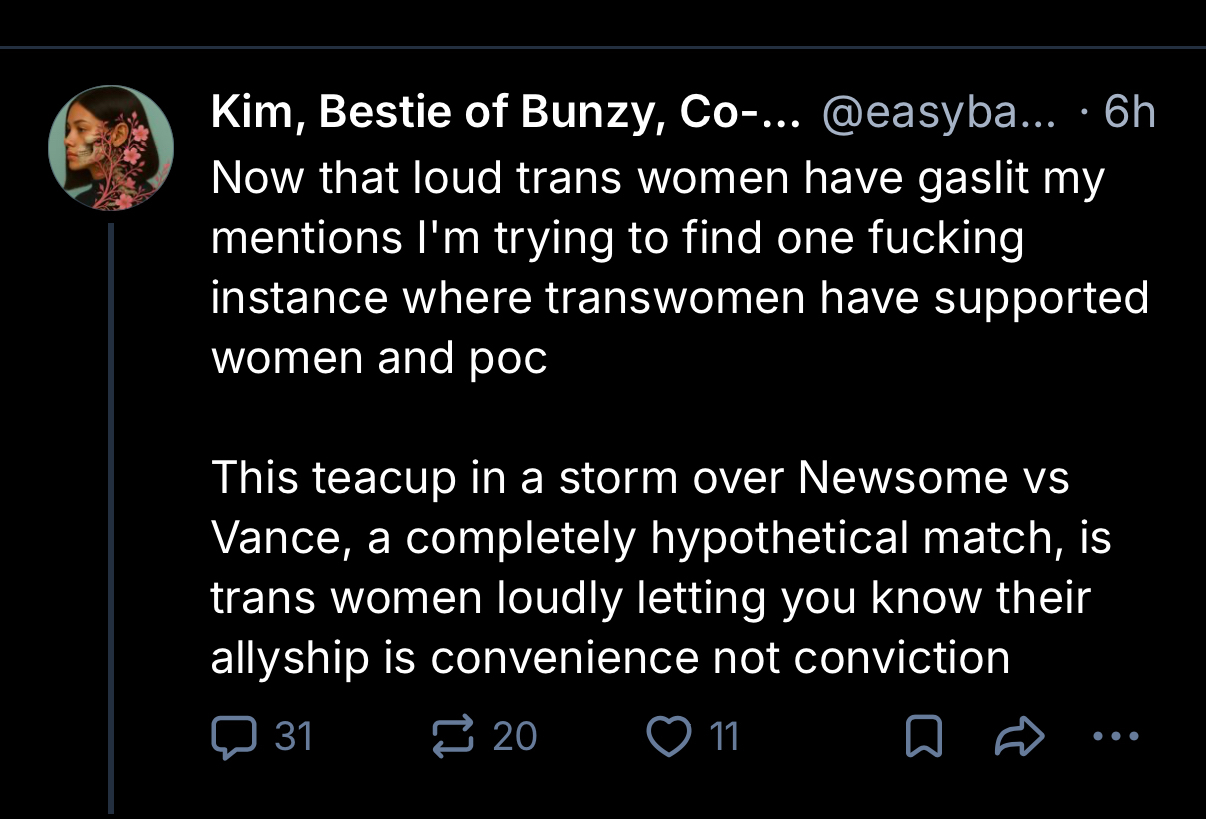This screenshot has width=1206, height=819.
Task: Click the repost arrows icon
Action: [450, 737]
